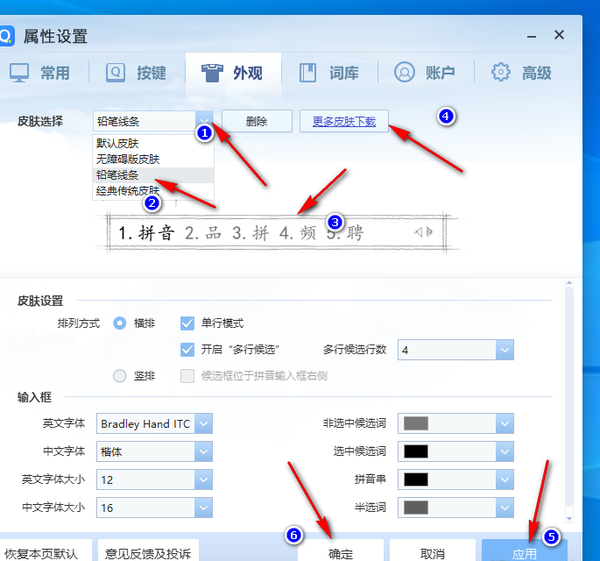The width and height of the screenshot is (600, 561).
Task: Click the 更多皮肤下载 link
Action: pos(344,122)
